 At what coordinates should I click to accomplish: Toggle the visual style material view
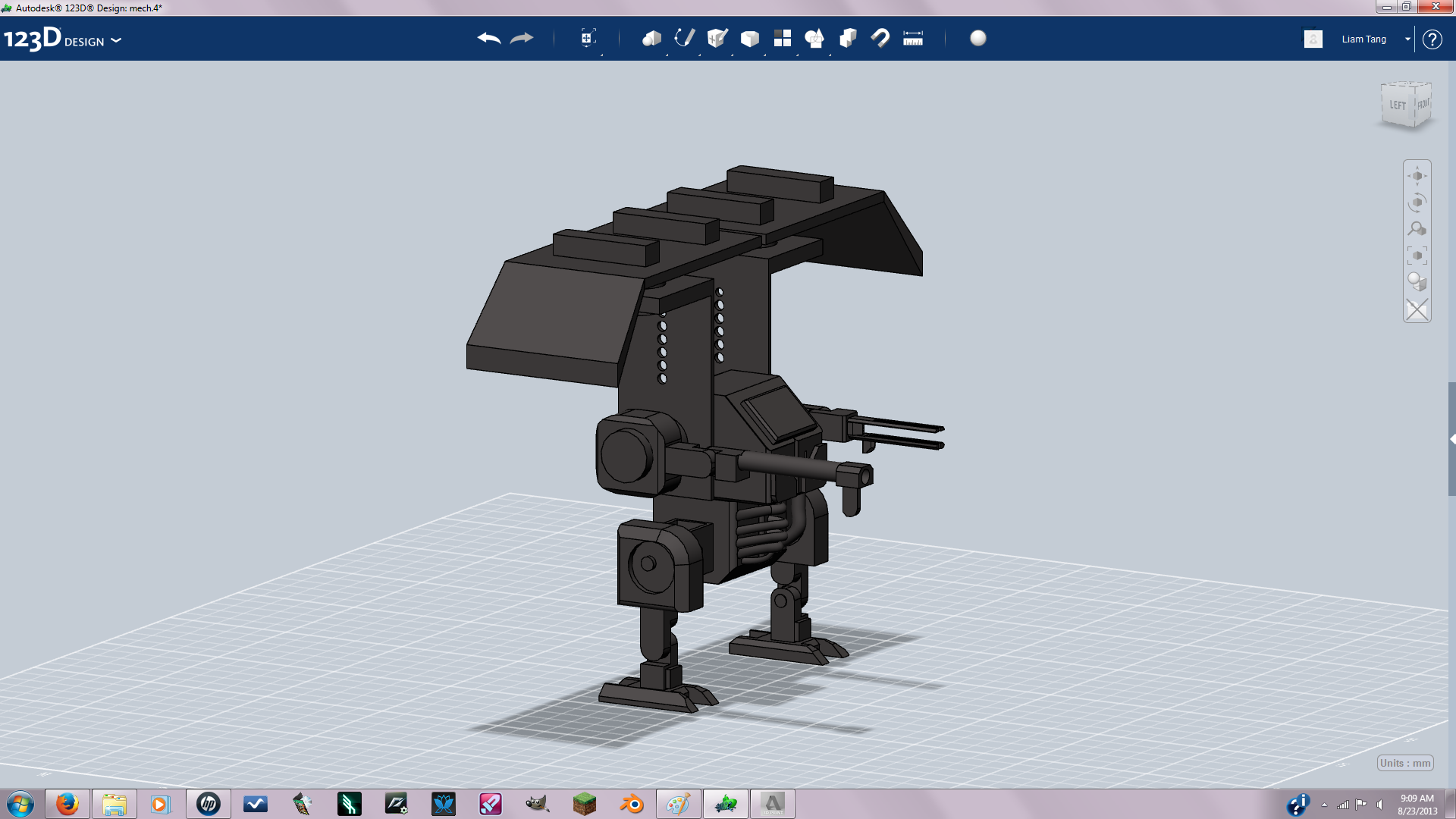click(1417, 282)
